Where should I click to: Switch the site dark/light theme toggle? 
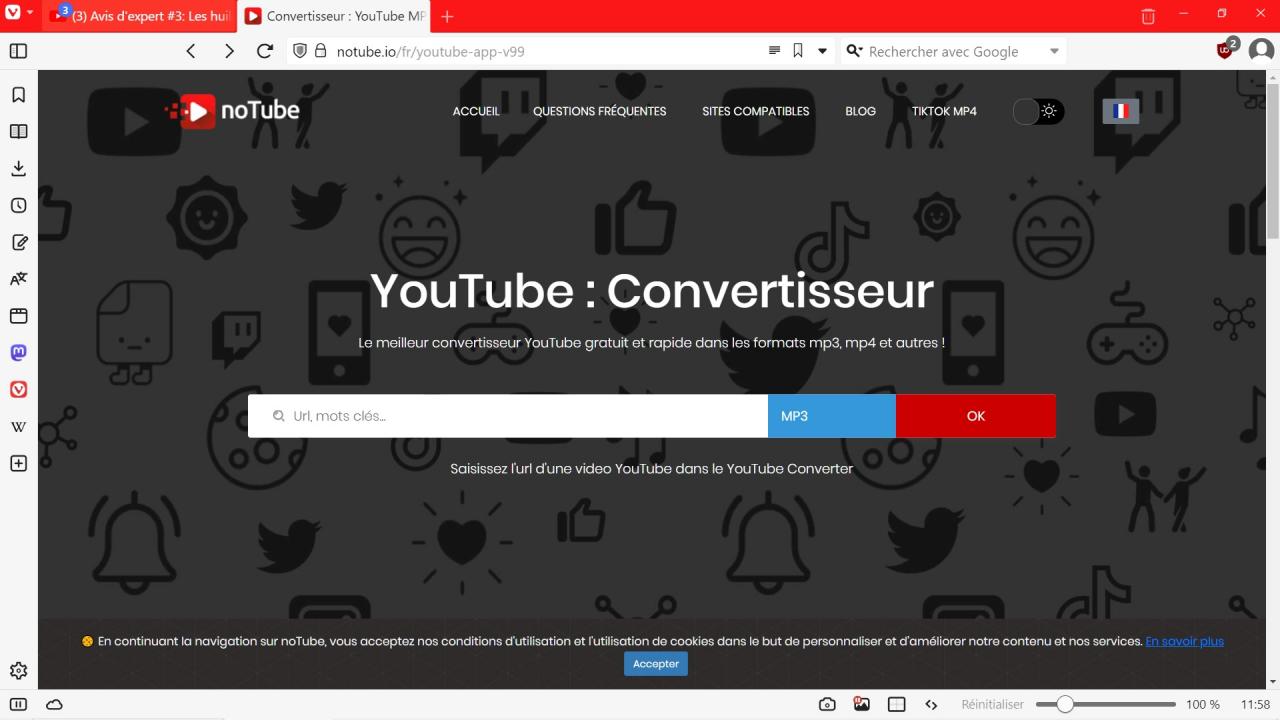1039,111
